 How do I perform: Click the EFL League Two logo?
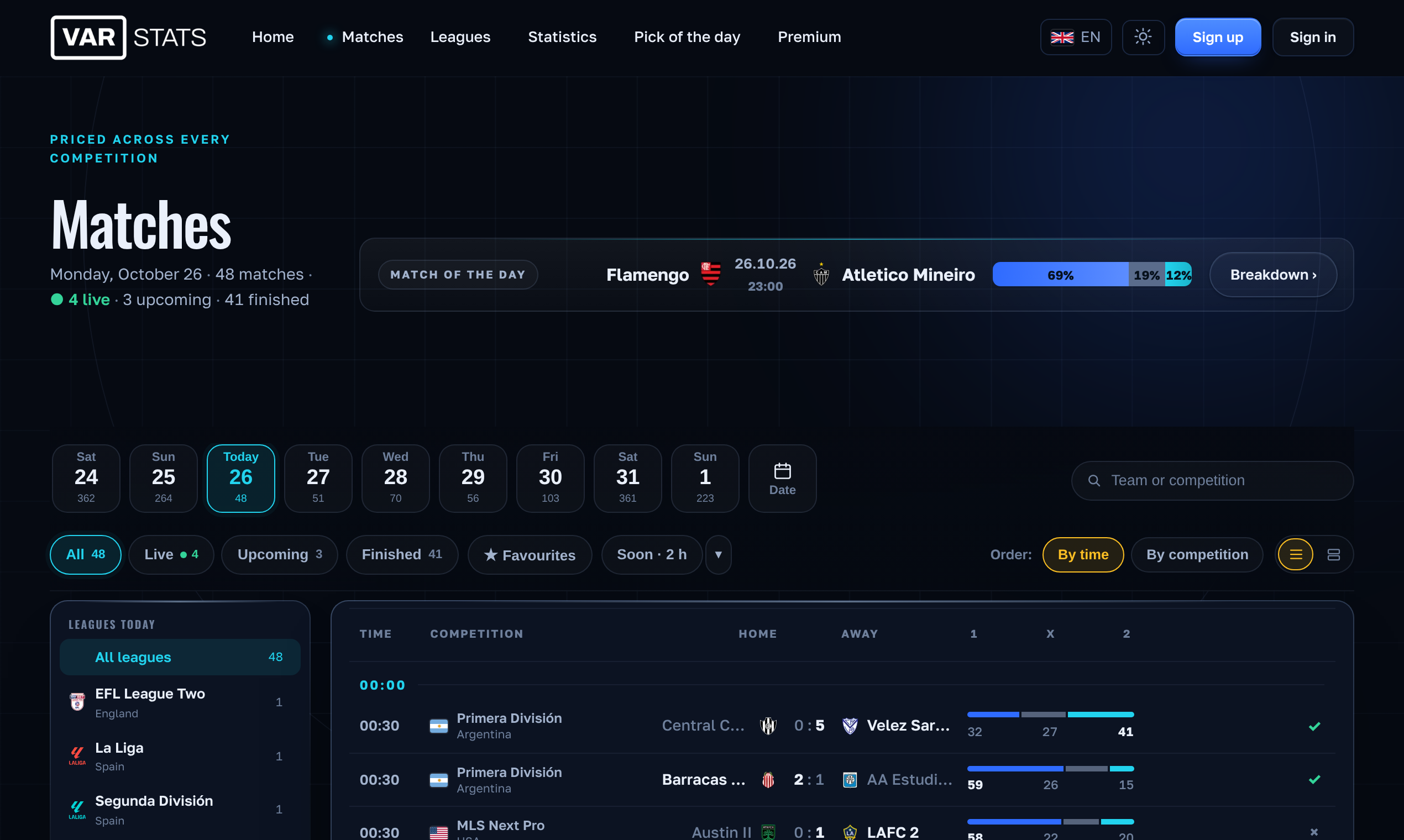[x=77, y=702]
